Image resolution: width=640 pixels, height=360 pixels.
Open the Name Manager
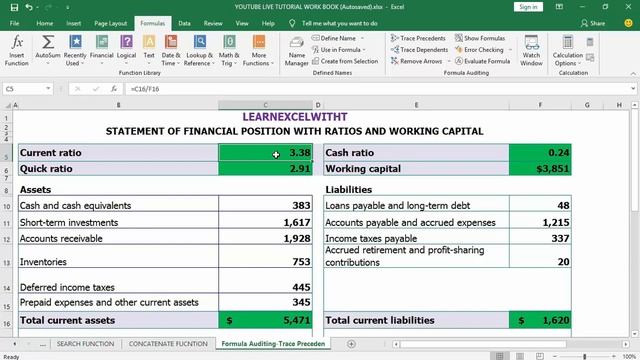coord(296,51)
